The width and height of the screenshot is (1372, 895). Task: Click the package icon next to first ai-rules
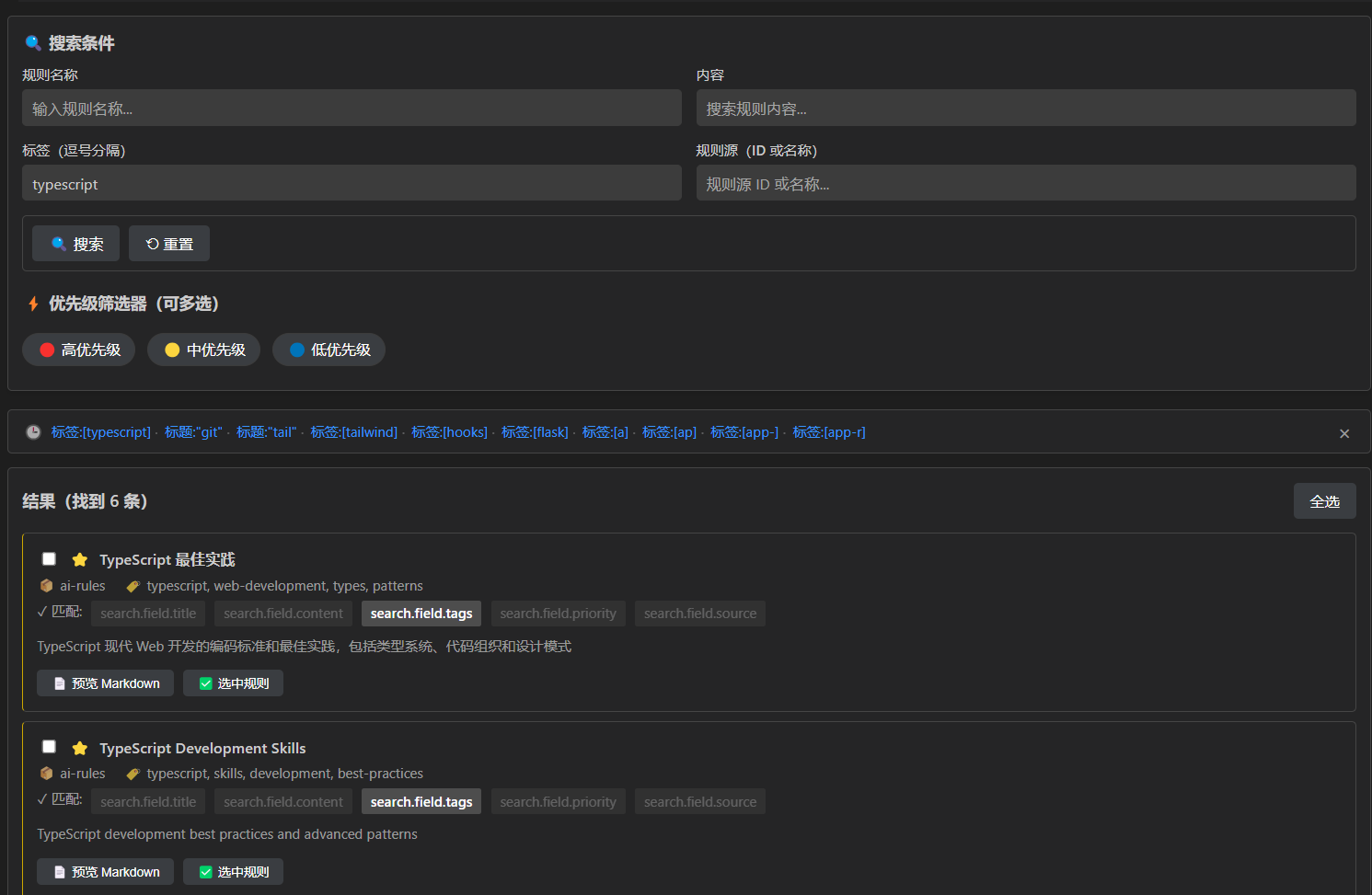(x=46, y=586)
